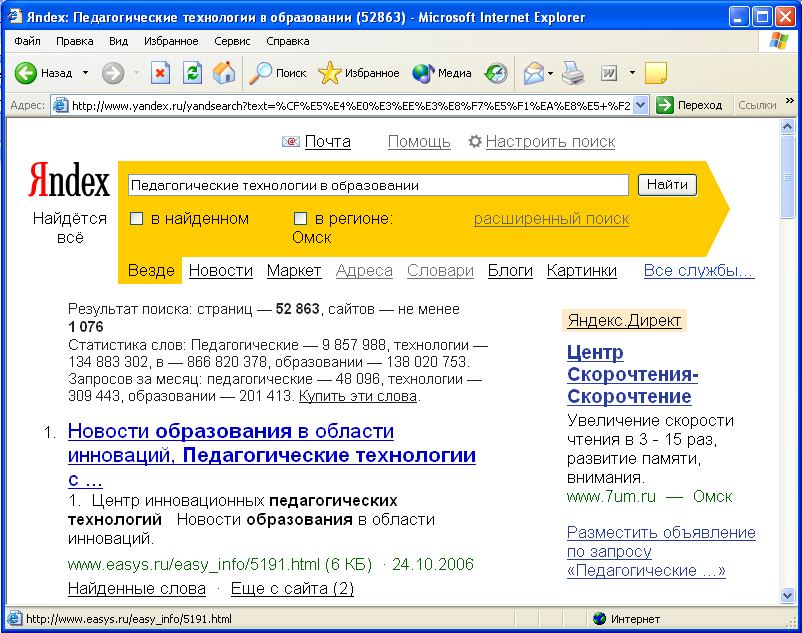Stop page loading with red X icon
The width and height of the screenshot is (802, 633).
(x=160, y=73)
